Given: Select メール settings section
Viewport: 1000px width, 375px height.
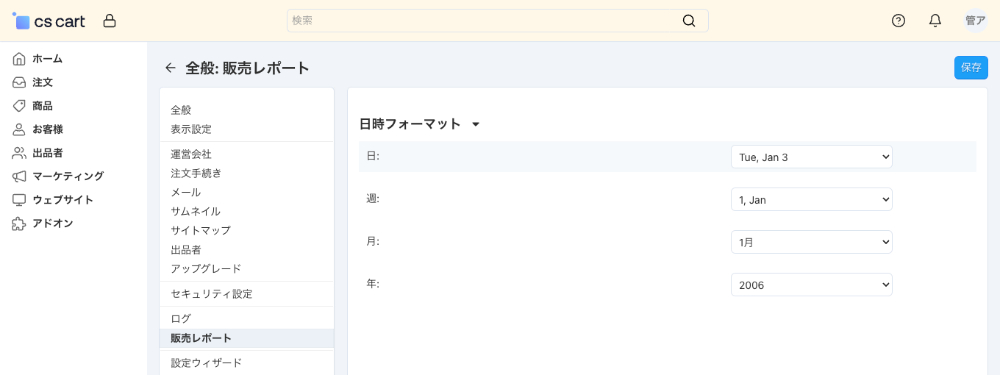Looking at the screenshot, I should coord(186,192).
